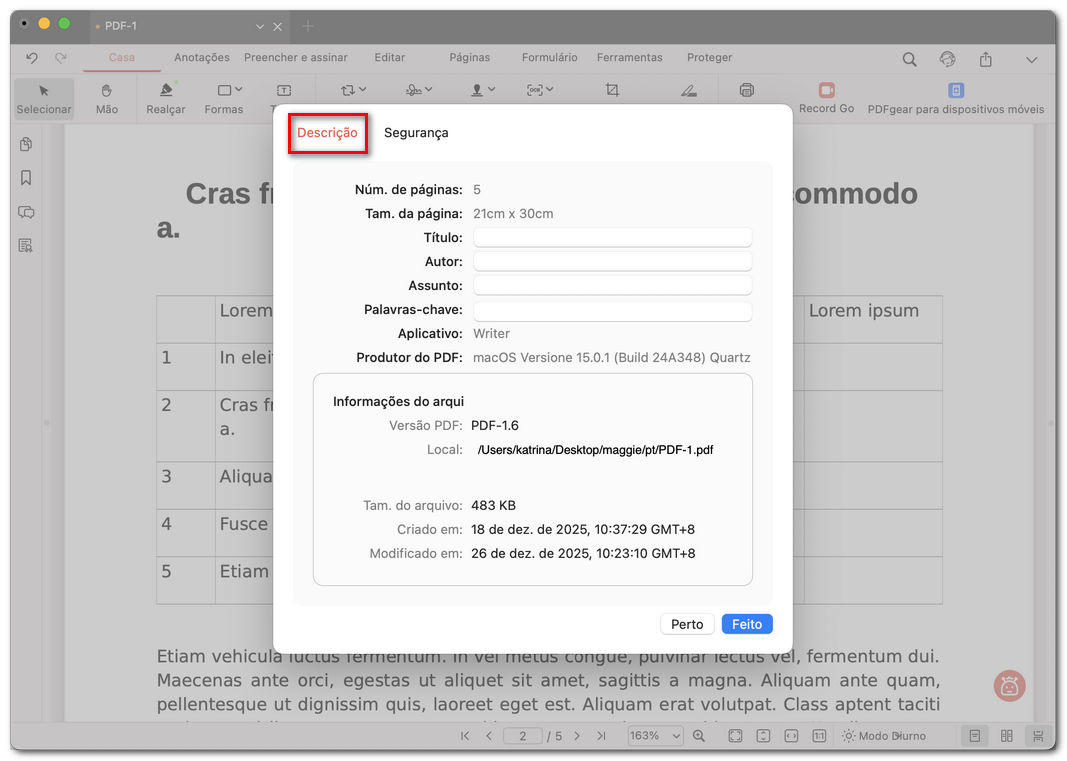The height and width of the screenshot is (761, 1067).
Task: Select the Selecionar arrow tool
Action: pos(43,98)
